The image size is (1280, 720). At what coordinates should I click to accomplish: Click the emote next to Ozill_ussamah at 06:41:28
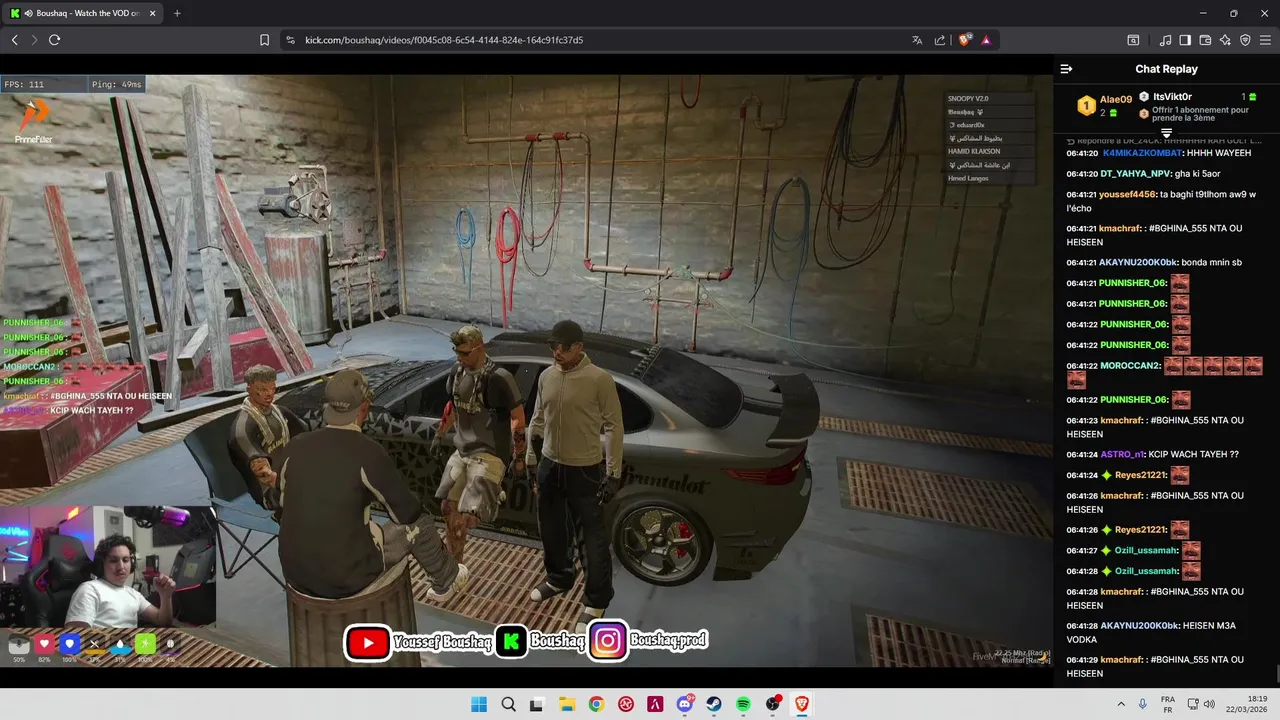pos(1191,571)
